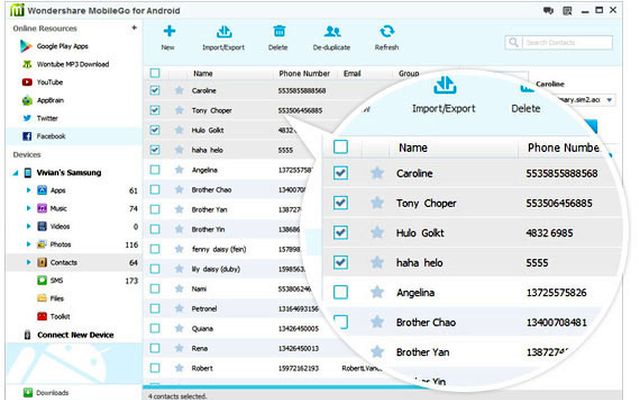Click phone number 13426450005
This screenshot has width=640, height=400.
point(298,329)
